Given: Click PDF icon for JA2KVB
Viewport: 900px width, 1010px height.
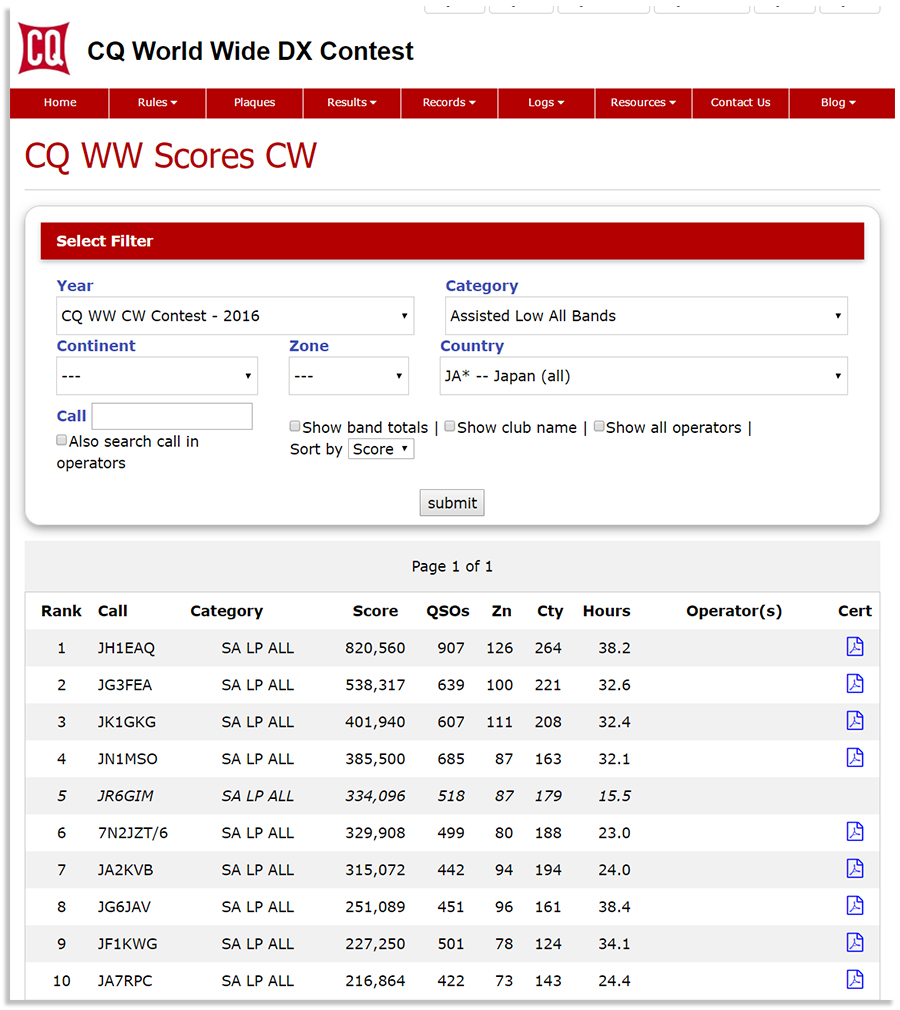Looking at the screenshot, I should [x=854, y=869].
